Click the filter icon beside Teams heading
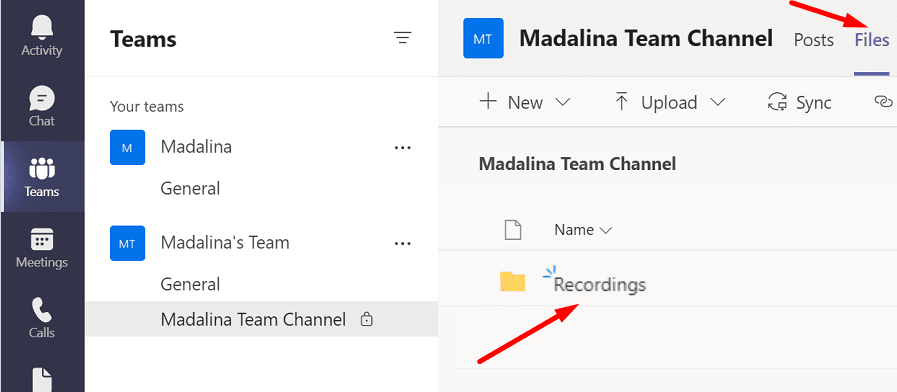897x392 pixels. click(402, 38)
